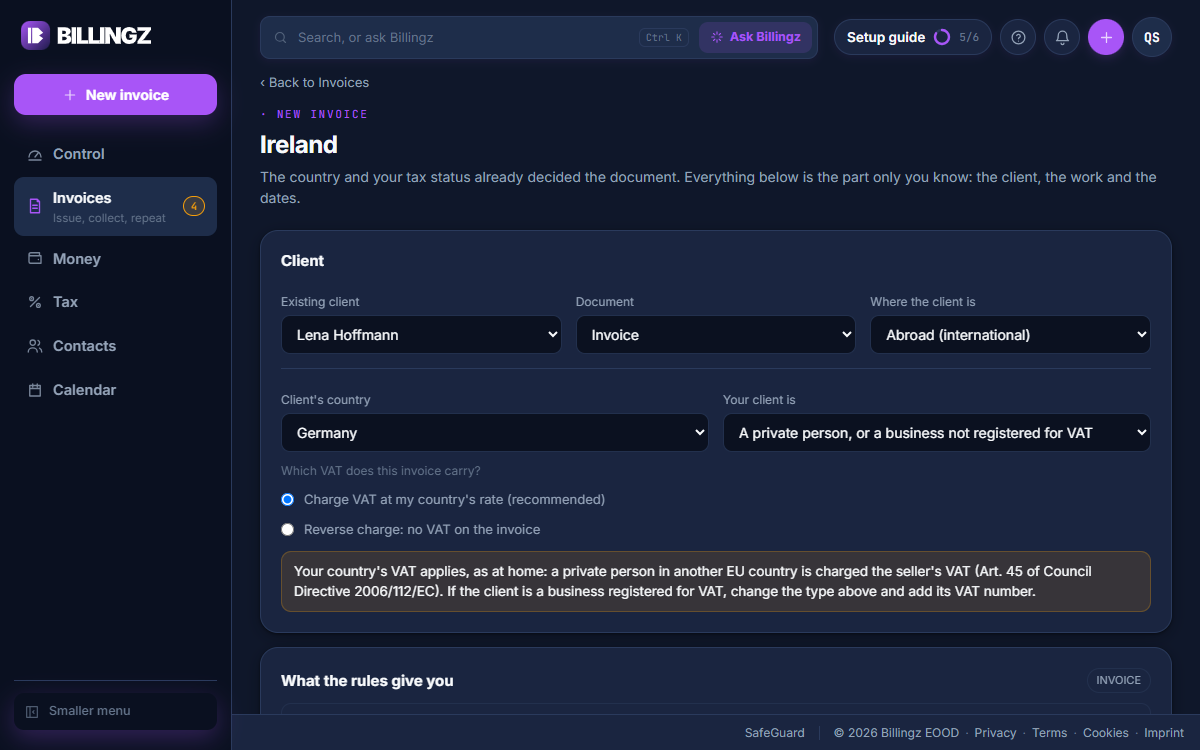
Task: Open the Cookies footer link
Action: click(1106, 733)
